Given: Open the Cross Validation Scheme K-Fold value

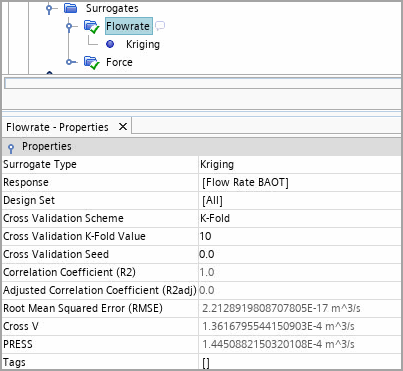Looking at the screenshot, I should pyautogui.click(x=300, y=218).
